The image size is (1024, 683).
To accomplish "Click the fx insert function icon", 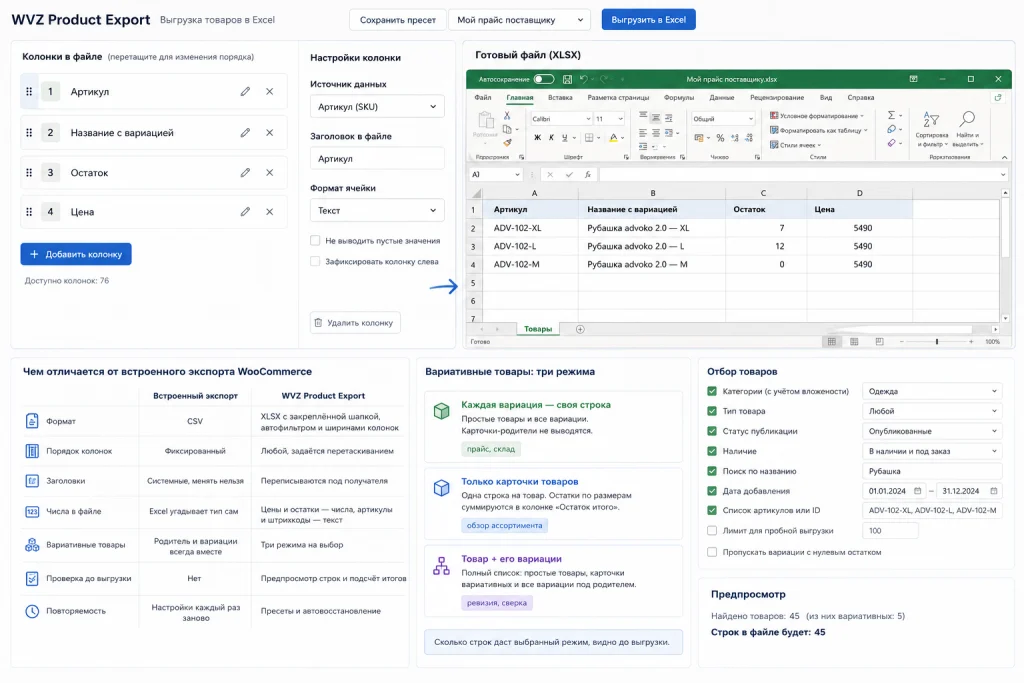I will coord(588,174).
